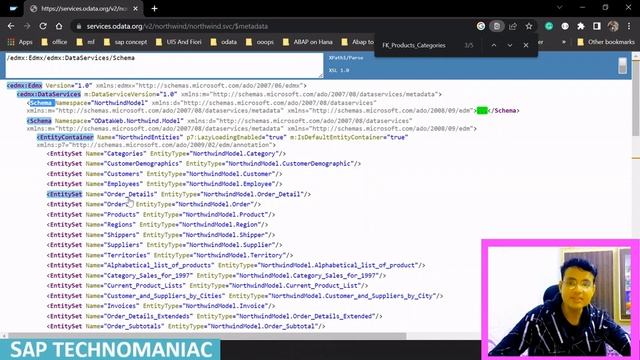Open the ml bookmarks folder
Image resolution: width=640 pixels, height=360 pixels.
(x=86, y=42)
